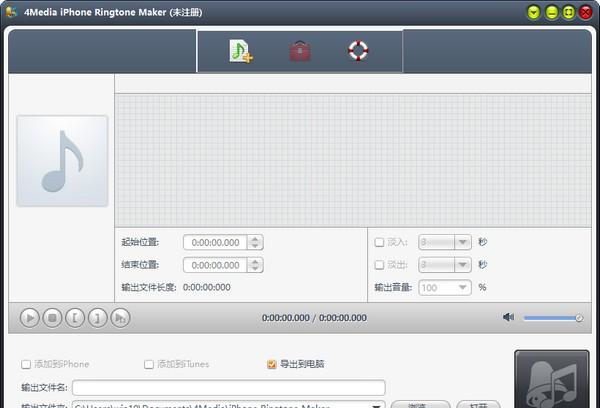Click the 结束位置 stepper arrows

point(255,265)
